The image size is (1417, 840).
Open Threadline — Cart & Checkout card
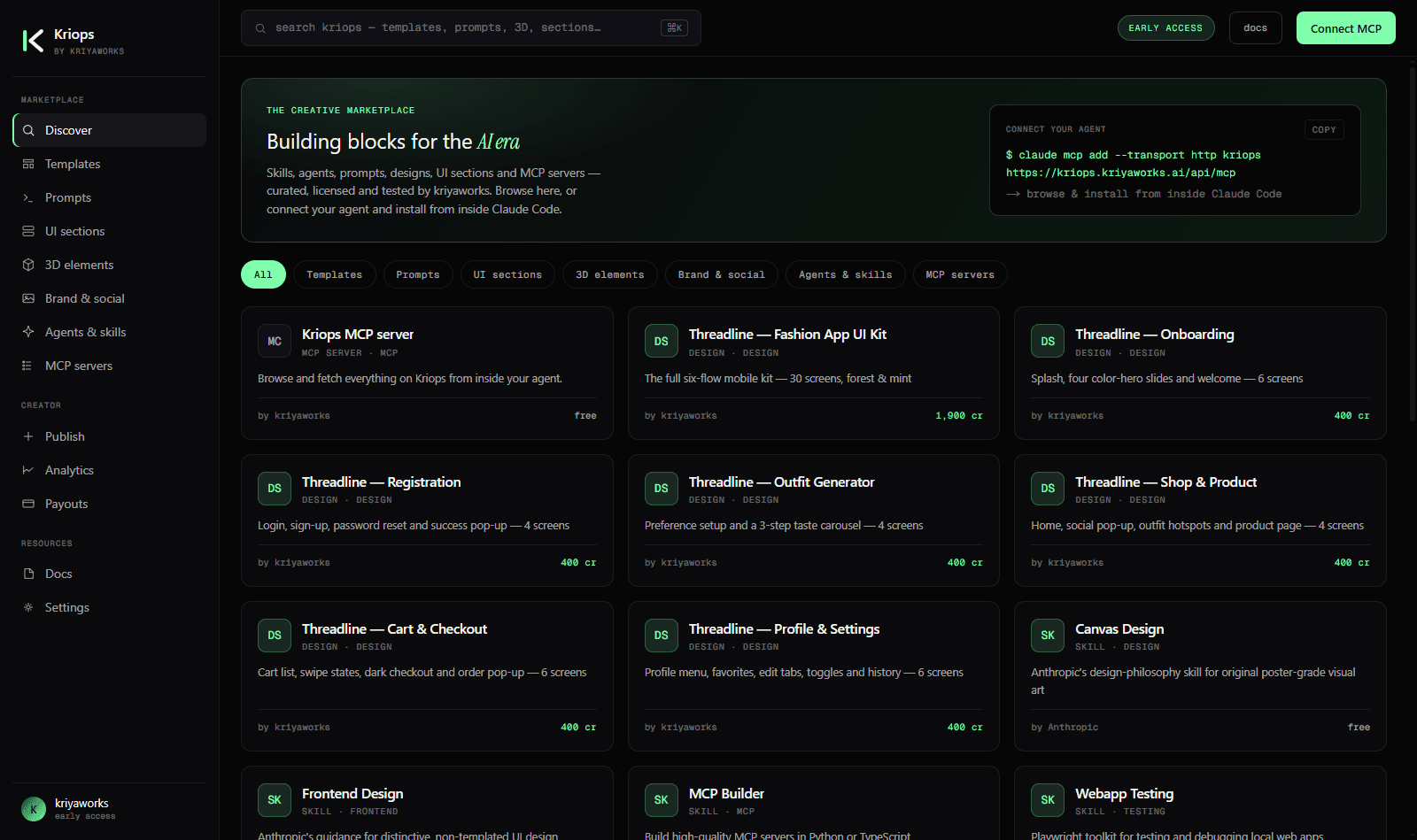[427, 676]
